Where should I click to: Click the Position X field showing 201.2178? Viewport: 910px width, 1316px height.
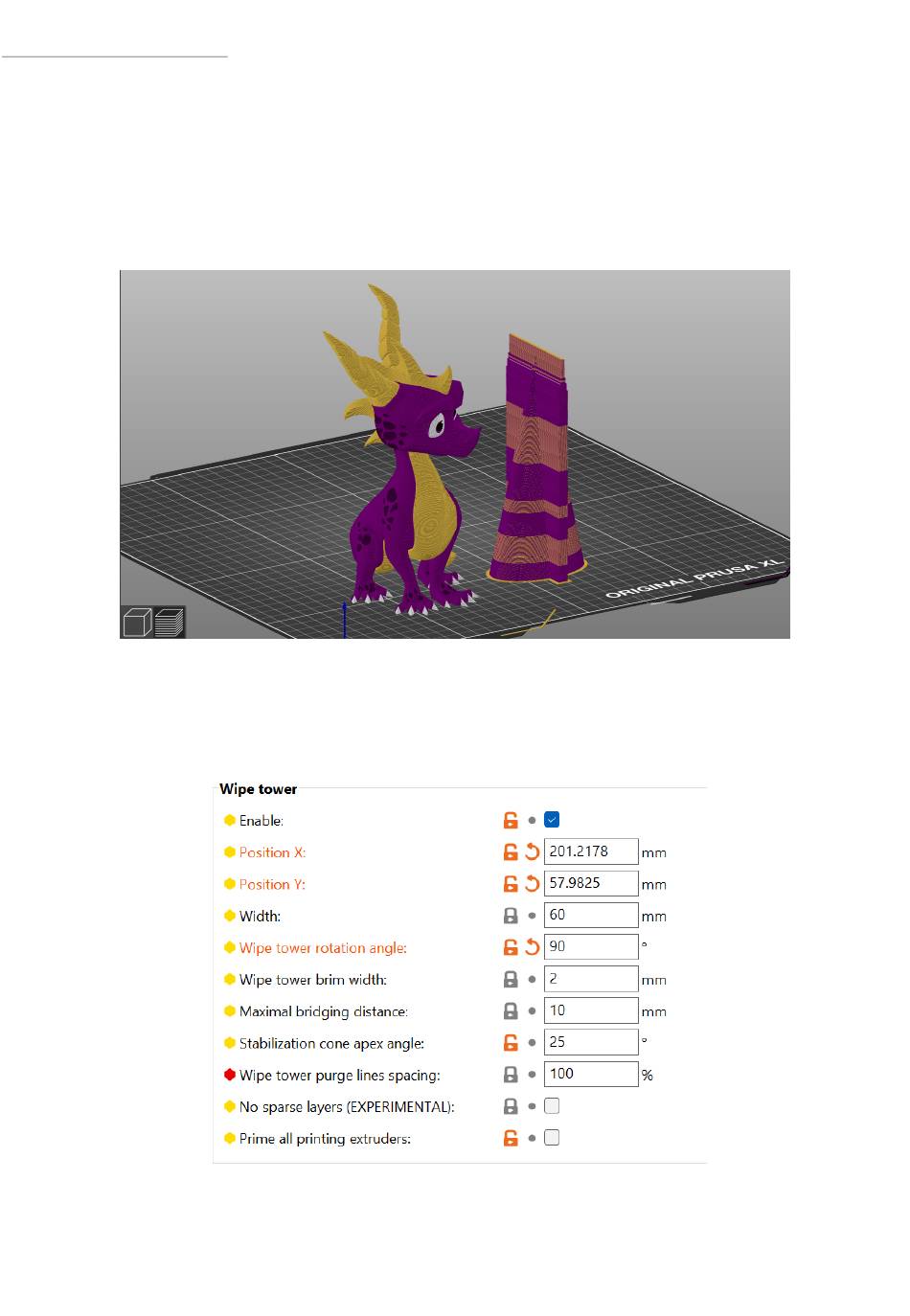click(591, 851)
